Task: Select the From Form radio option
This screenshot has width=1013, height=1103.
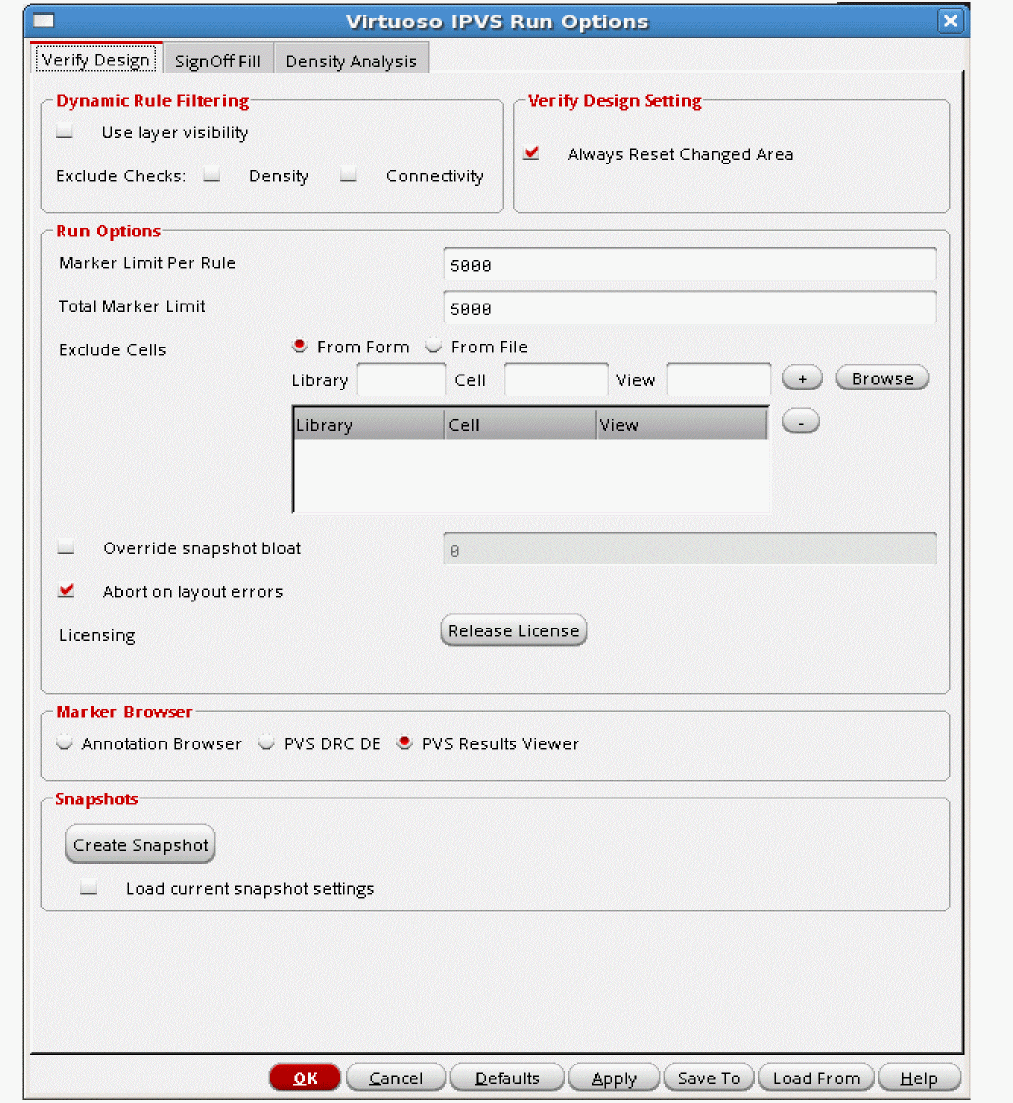Action: tap(300, 346)
